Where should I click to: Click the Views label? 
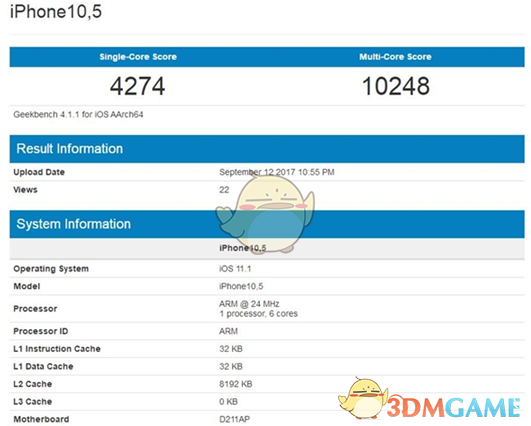[x=25, y=190]
